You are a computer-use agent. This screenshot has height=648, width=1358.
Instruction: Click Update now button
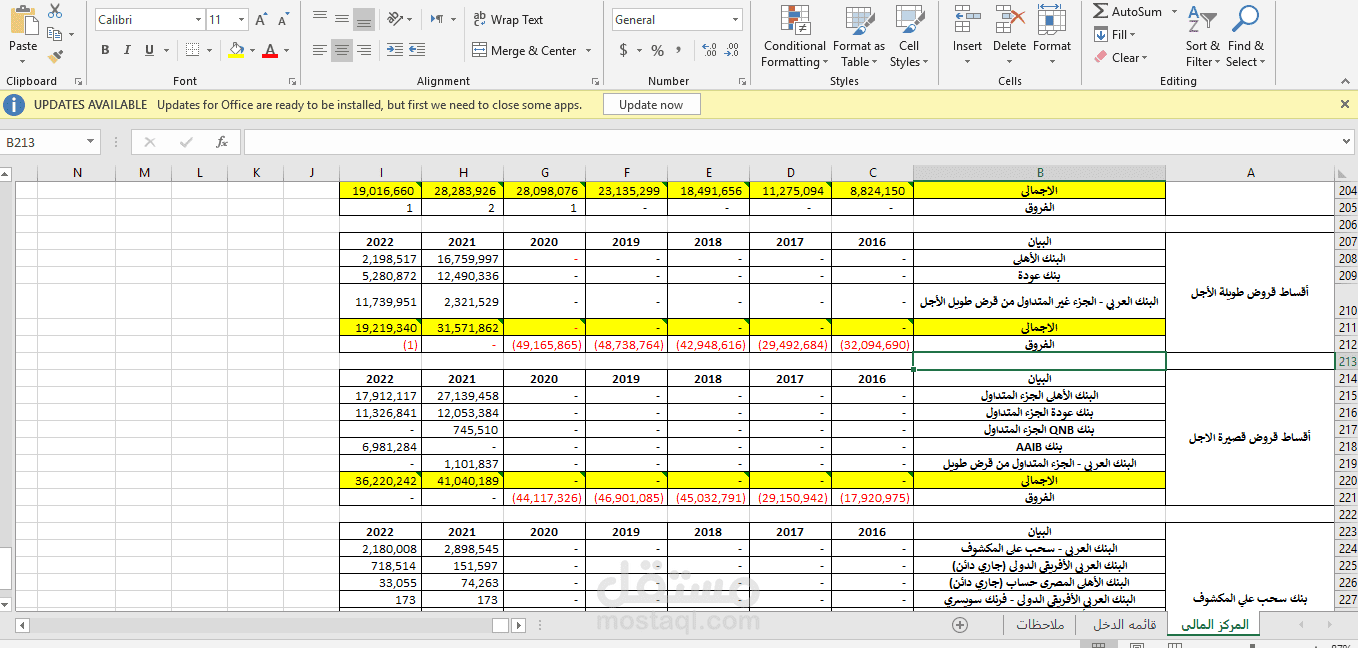click(651, 105)
